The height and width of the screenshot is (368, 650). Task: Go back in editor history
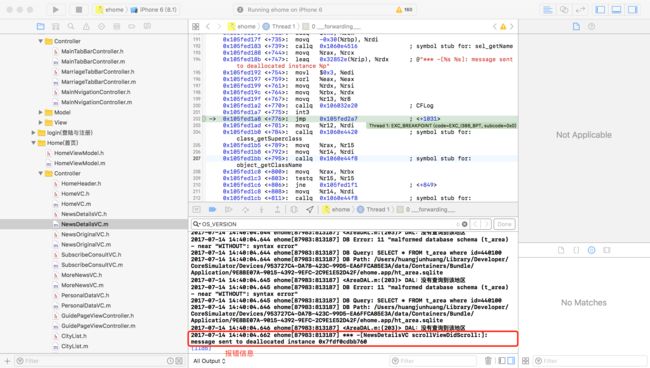tap(208, 27)
